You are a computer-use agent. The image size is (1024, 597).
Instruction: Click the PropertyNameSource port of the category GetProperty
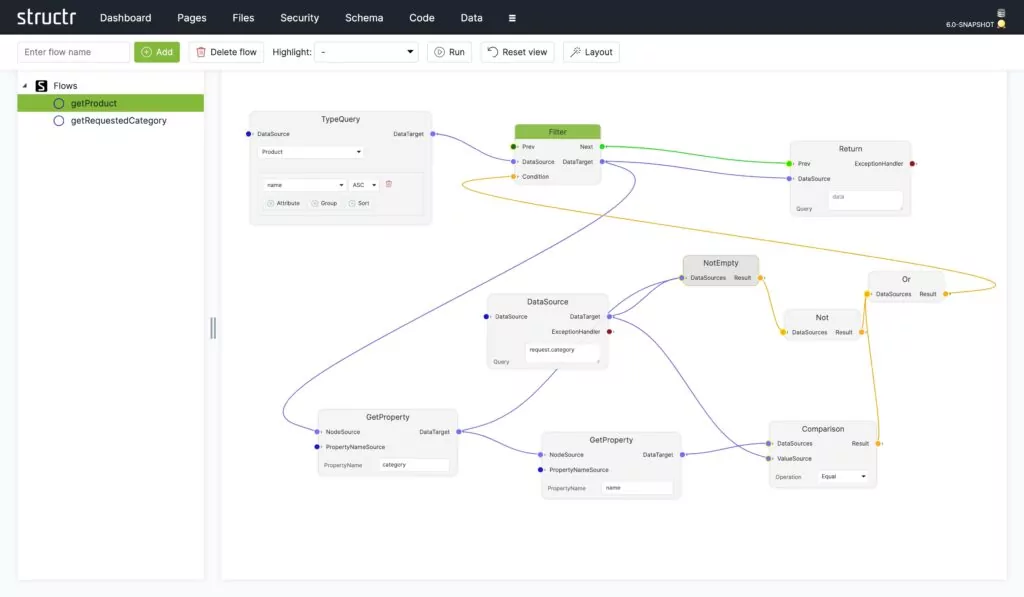point(317,447)
